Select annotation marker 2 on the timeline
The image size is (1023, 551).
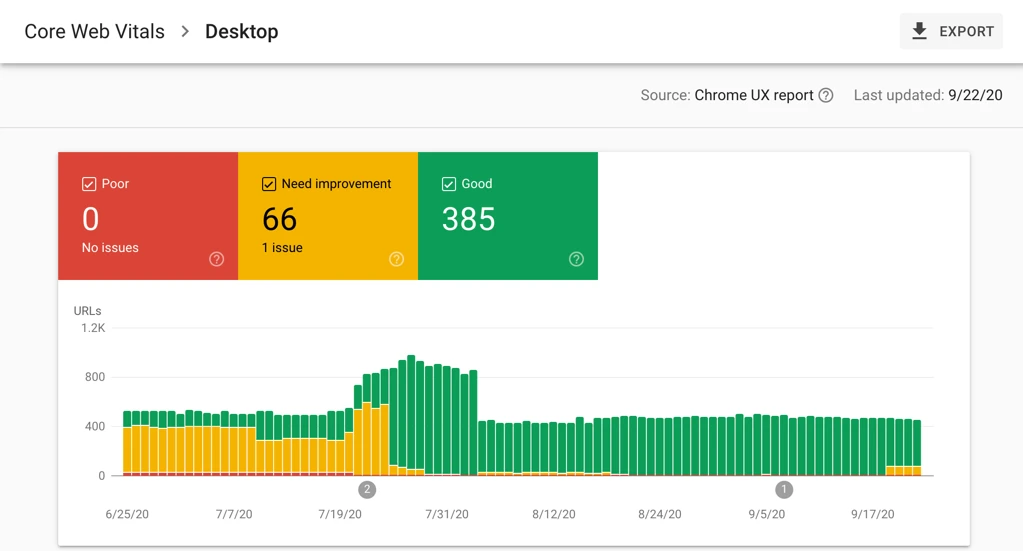click(x=367, y=489)
